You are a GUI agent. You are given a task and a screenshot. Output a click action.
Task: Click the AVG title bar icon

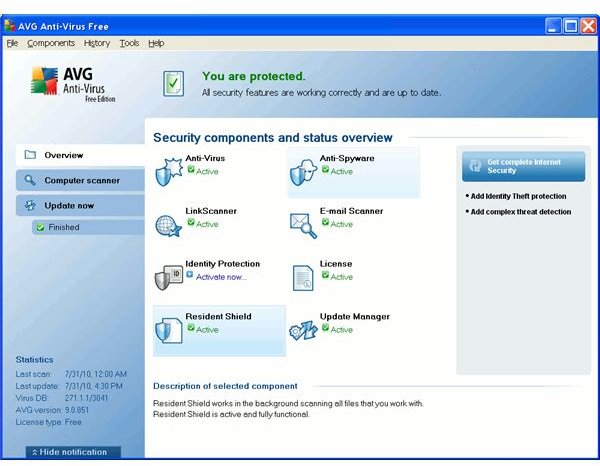click(x=10, y=26)
